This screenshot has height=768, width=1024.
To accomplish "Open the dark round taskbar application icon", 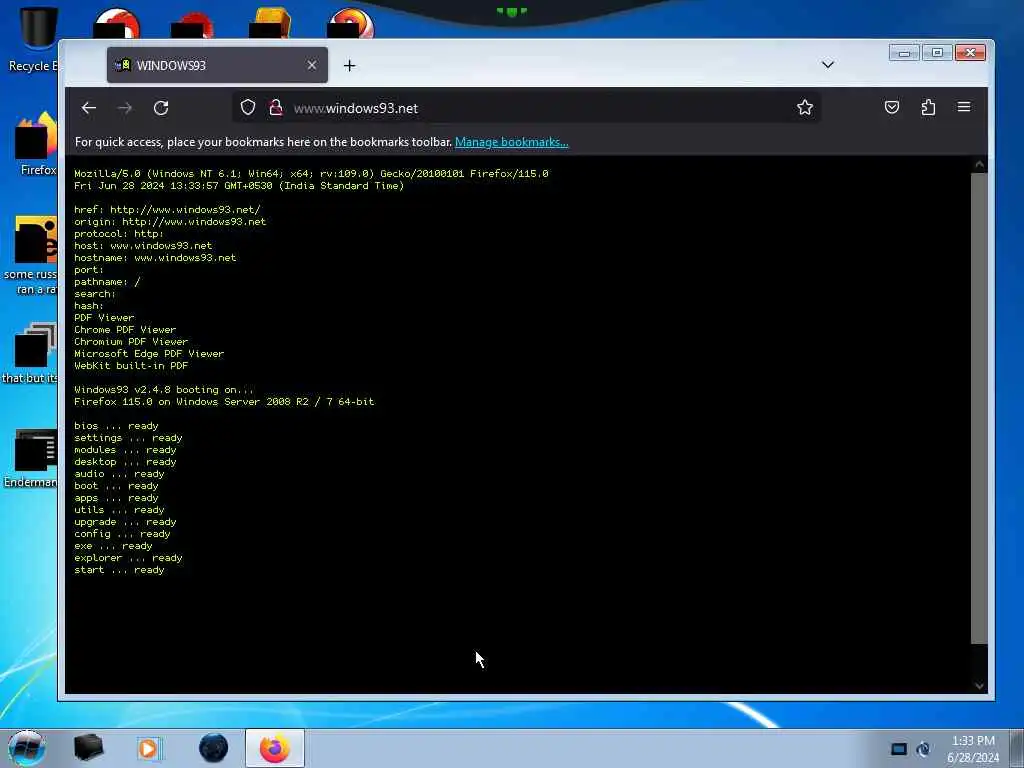I will 214,748.
